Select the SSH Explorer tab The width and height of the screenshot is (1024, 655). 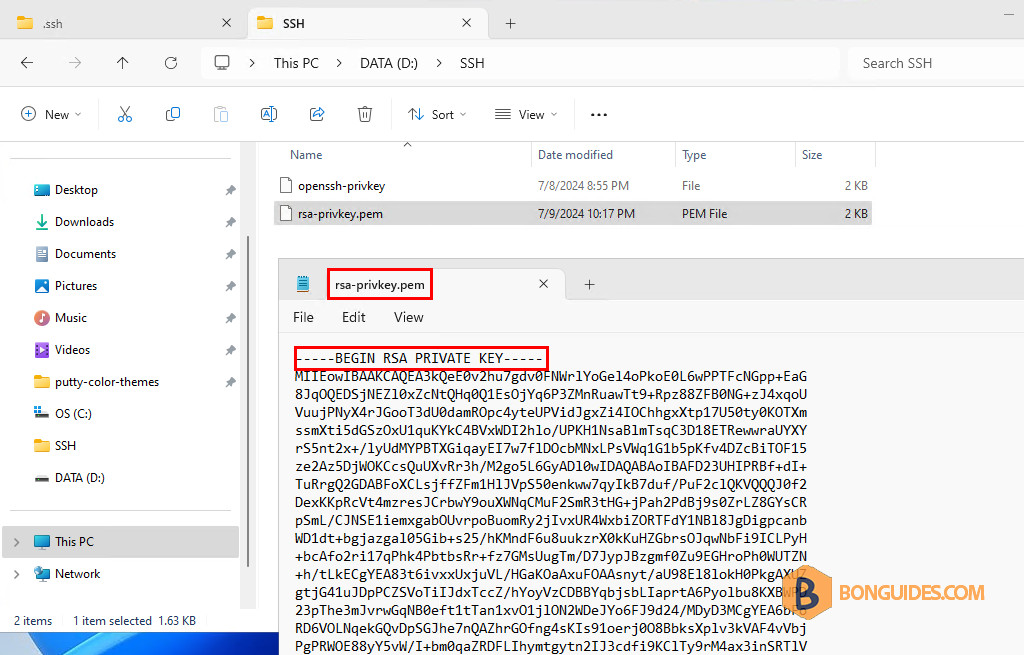click(x=368, y=24)
